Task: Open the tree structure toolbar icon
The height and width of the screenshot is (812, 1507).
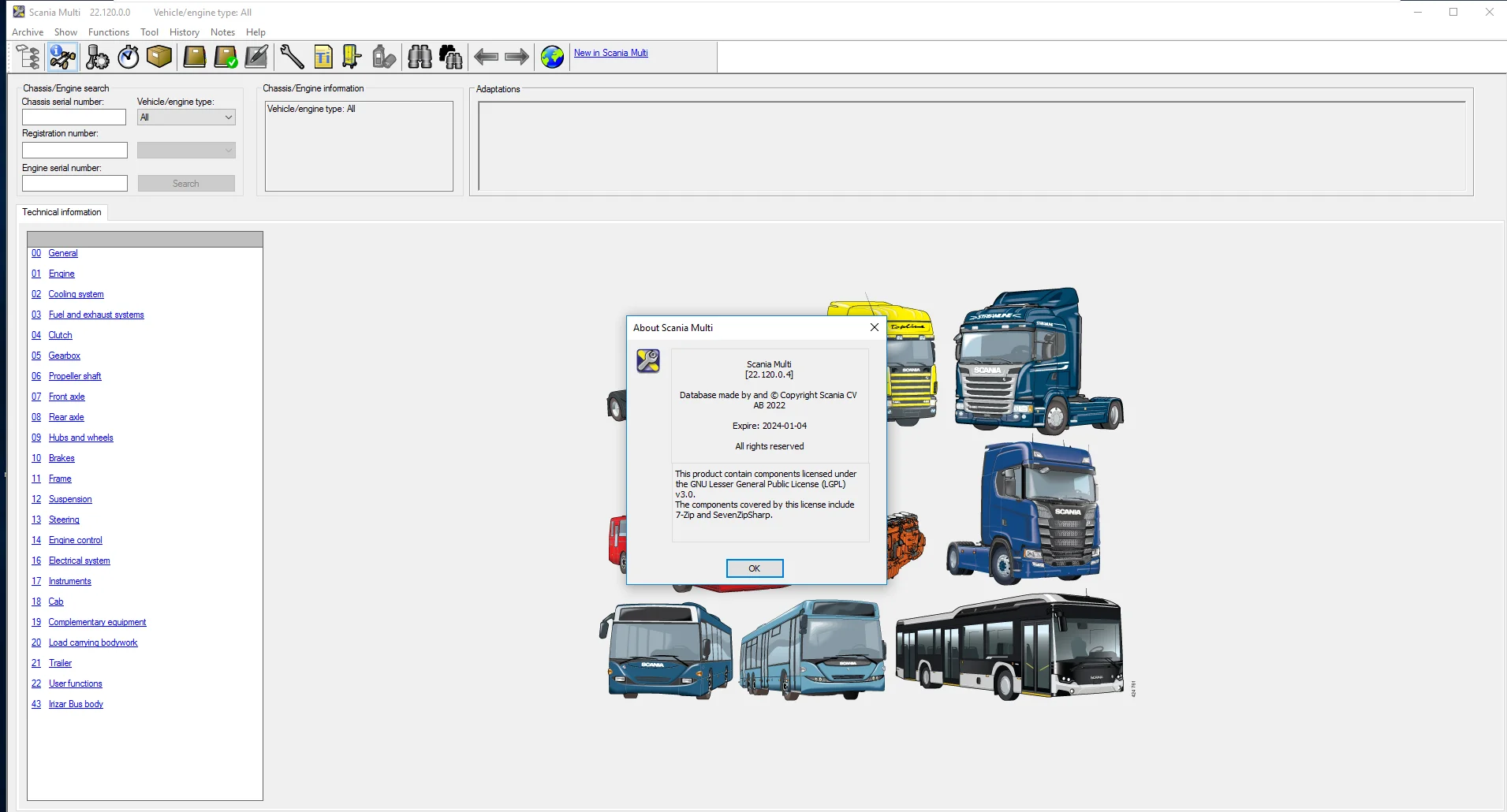Action: click(x=28, y=57)
